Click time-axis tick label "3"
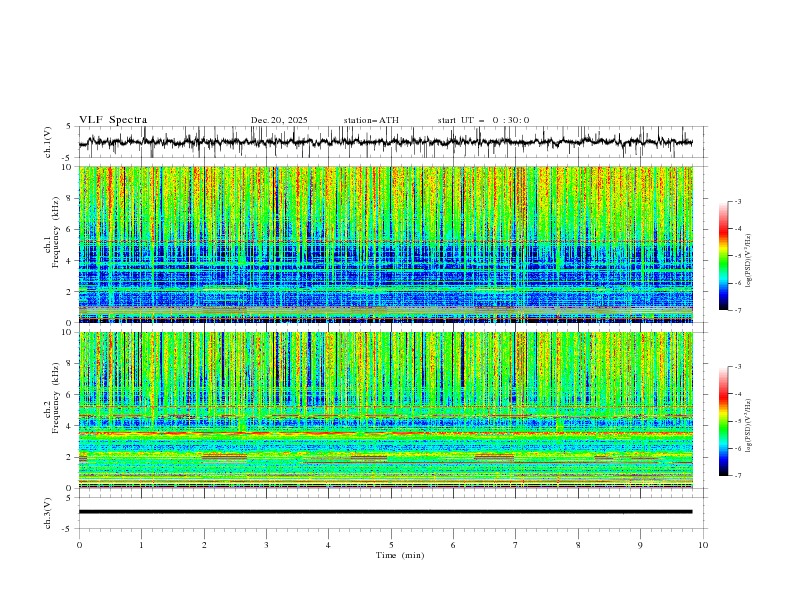Screen dimensions: 792x612 coord(266,545)
